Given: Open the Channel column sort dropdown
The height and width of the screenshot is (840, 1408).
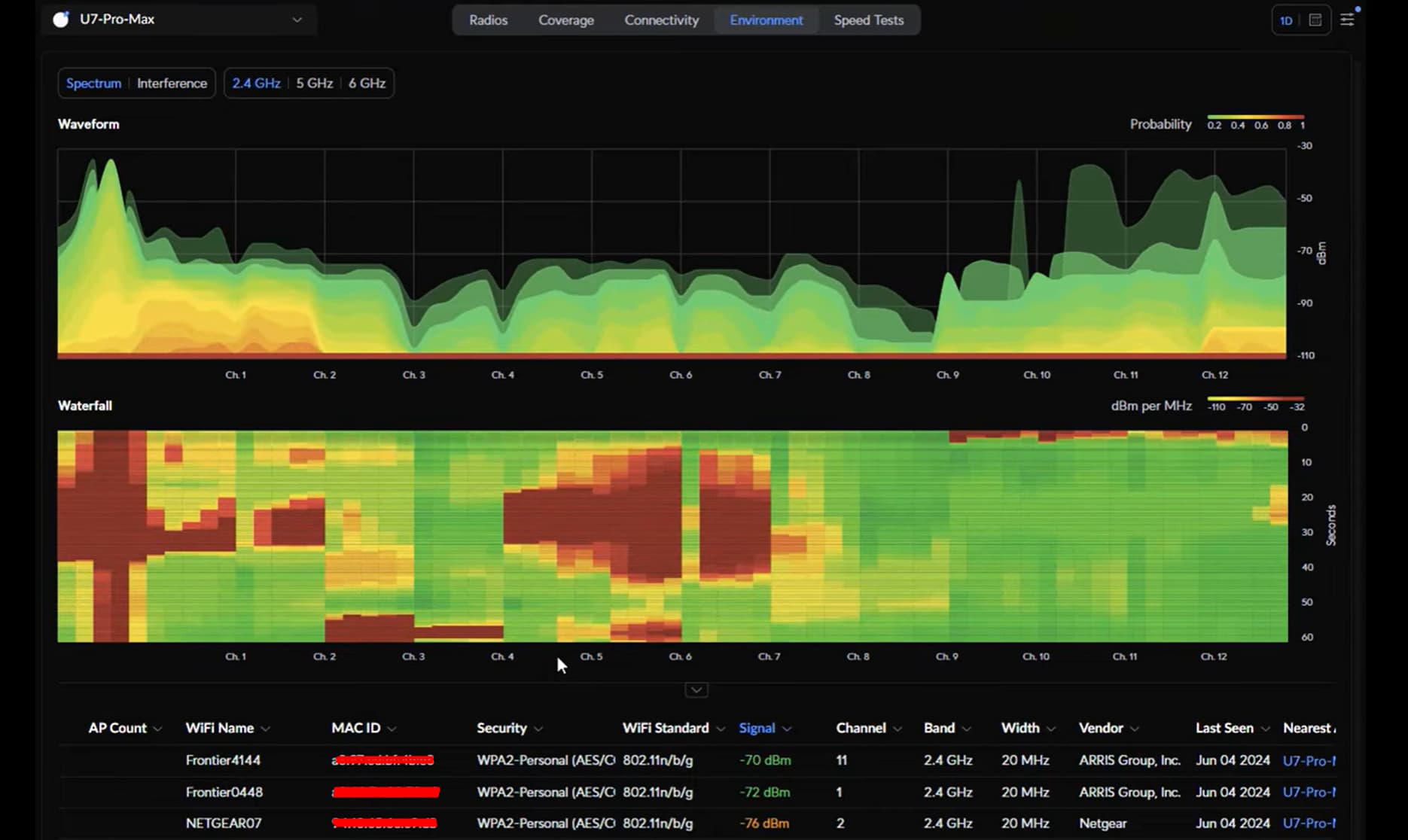Looking at the screenshot, I should 898,728.
